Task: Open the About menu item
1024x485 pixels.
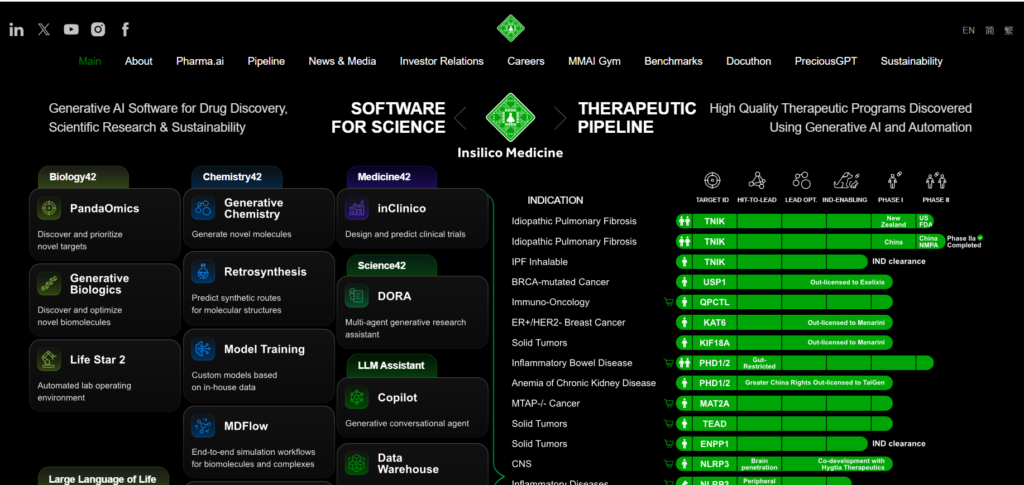Action: (x=138, y=61)
